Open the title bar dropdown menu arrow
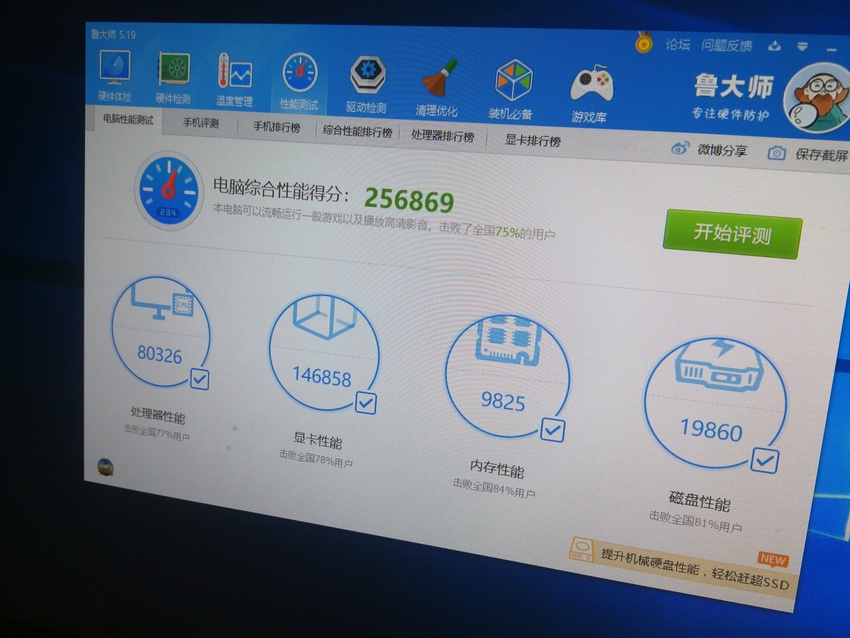Screen dimensions: 850x638 pyautogui.click(x=803, y=47)
